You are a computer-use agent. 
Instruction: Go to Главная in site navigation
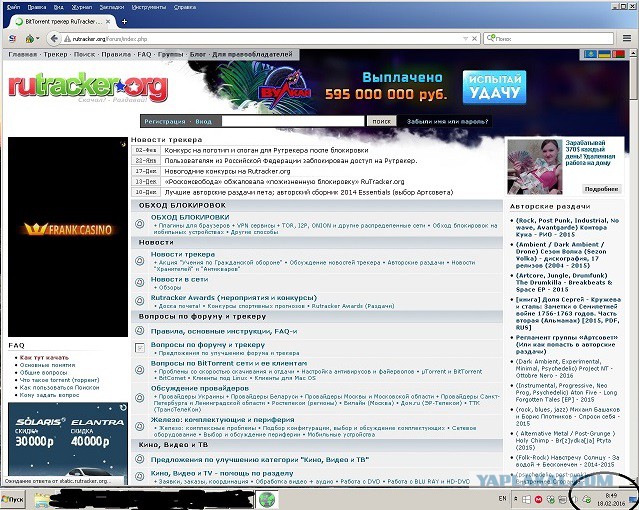(x=23, y=54)
